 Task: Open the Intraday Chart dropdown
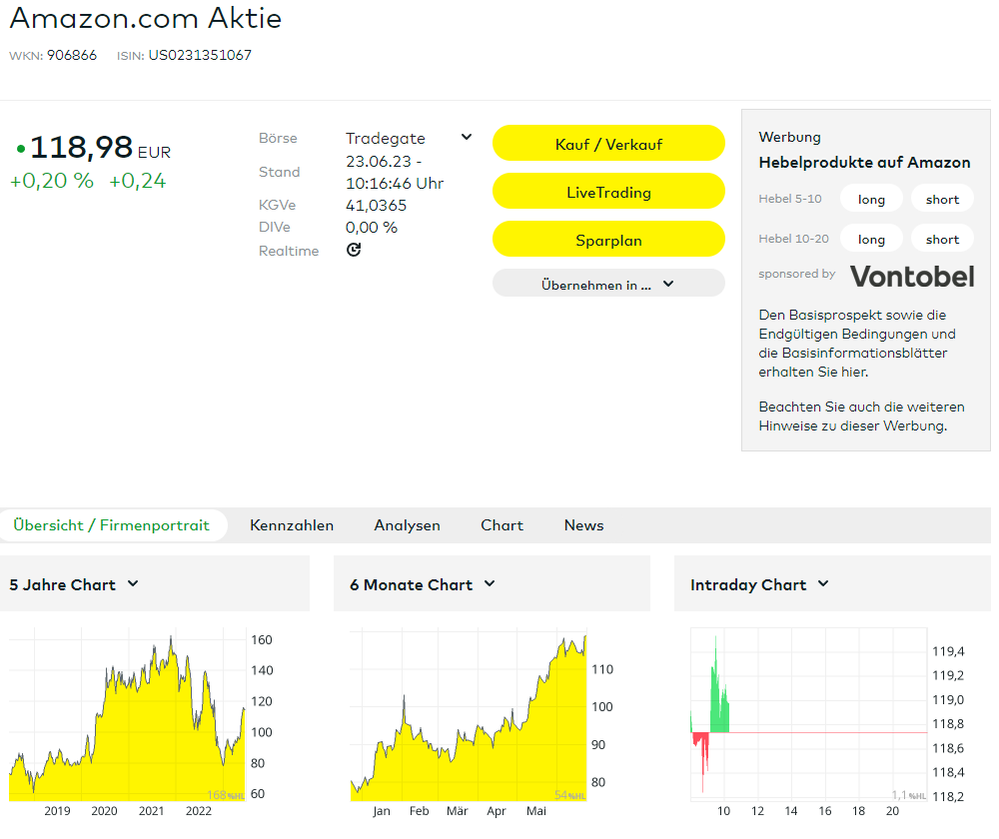pos(823,584)
